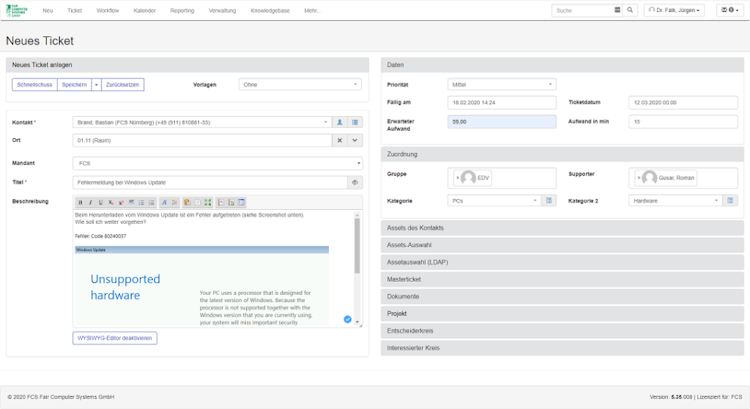750x409 pixels.
Task: Click the paste clipboard icon in editor toolbar
Action: [x=188, y=202]
